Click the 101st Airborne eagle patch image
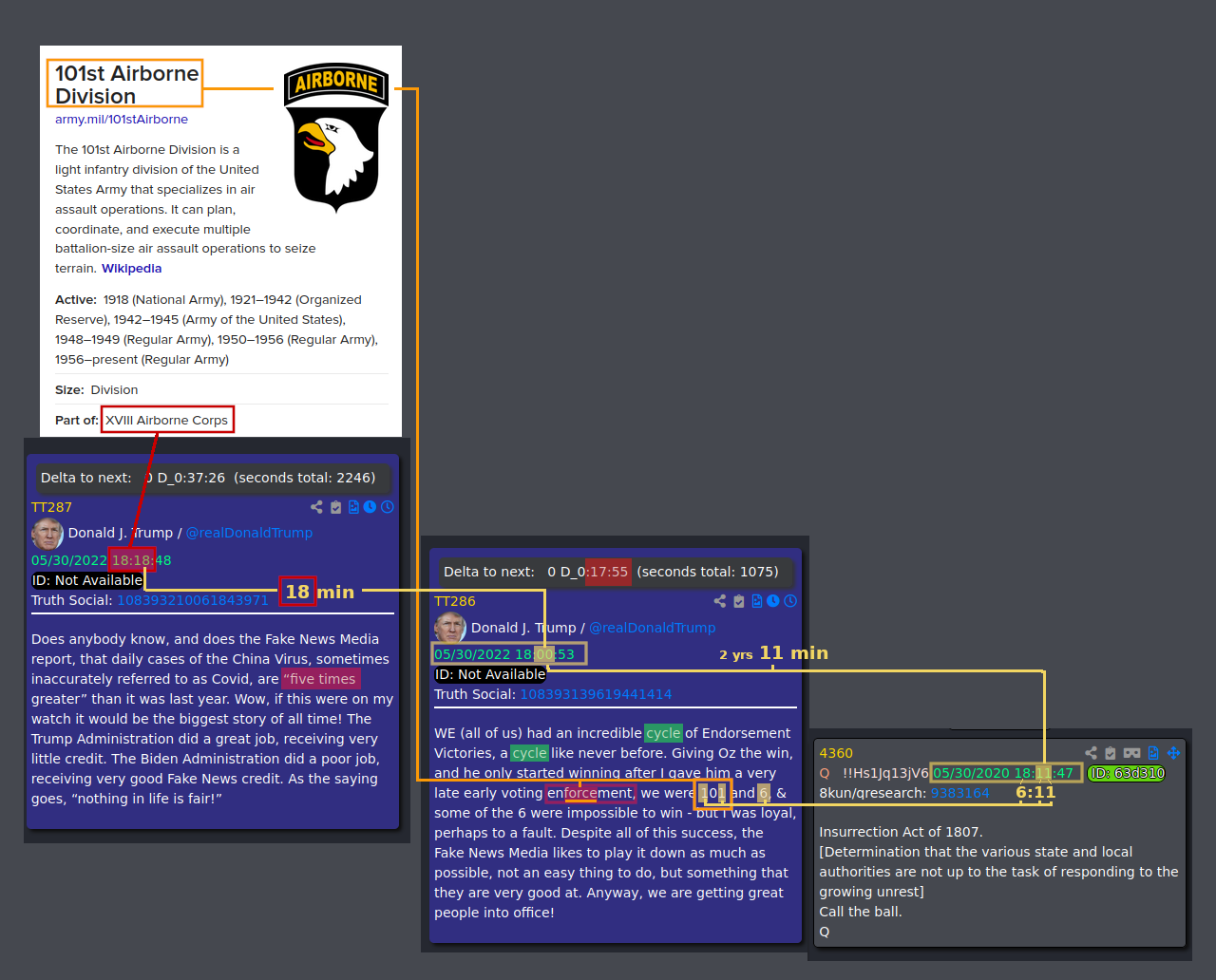1216x980 pixels. point(336,138)
